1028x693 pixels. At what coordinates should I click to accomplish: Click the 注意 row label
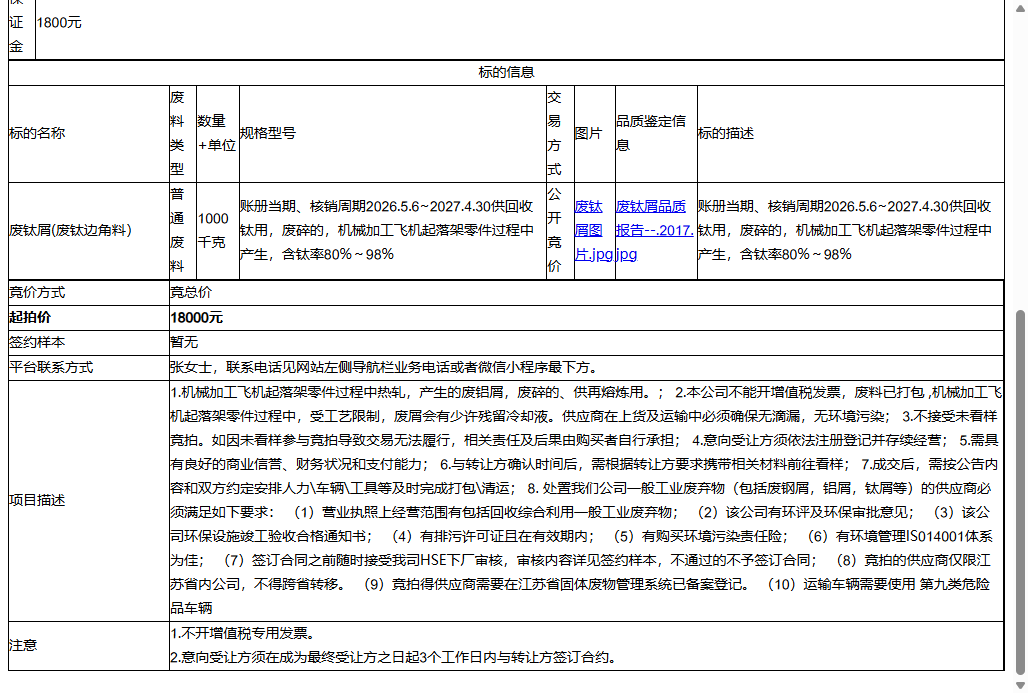pyautogui.click(x=23, y=645)
